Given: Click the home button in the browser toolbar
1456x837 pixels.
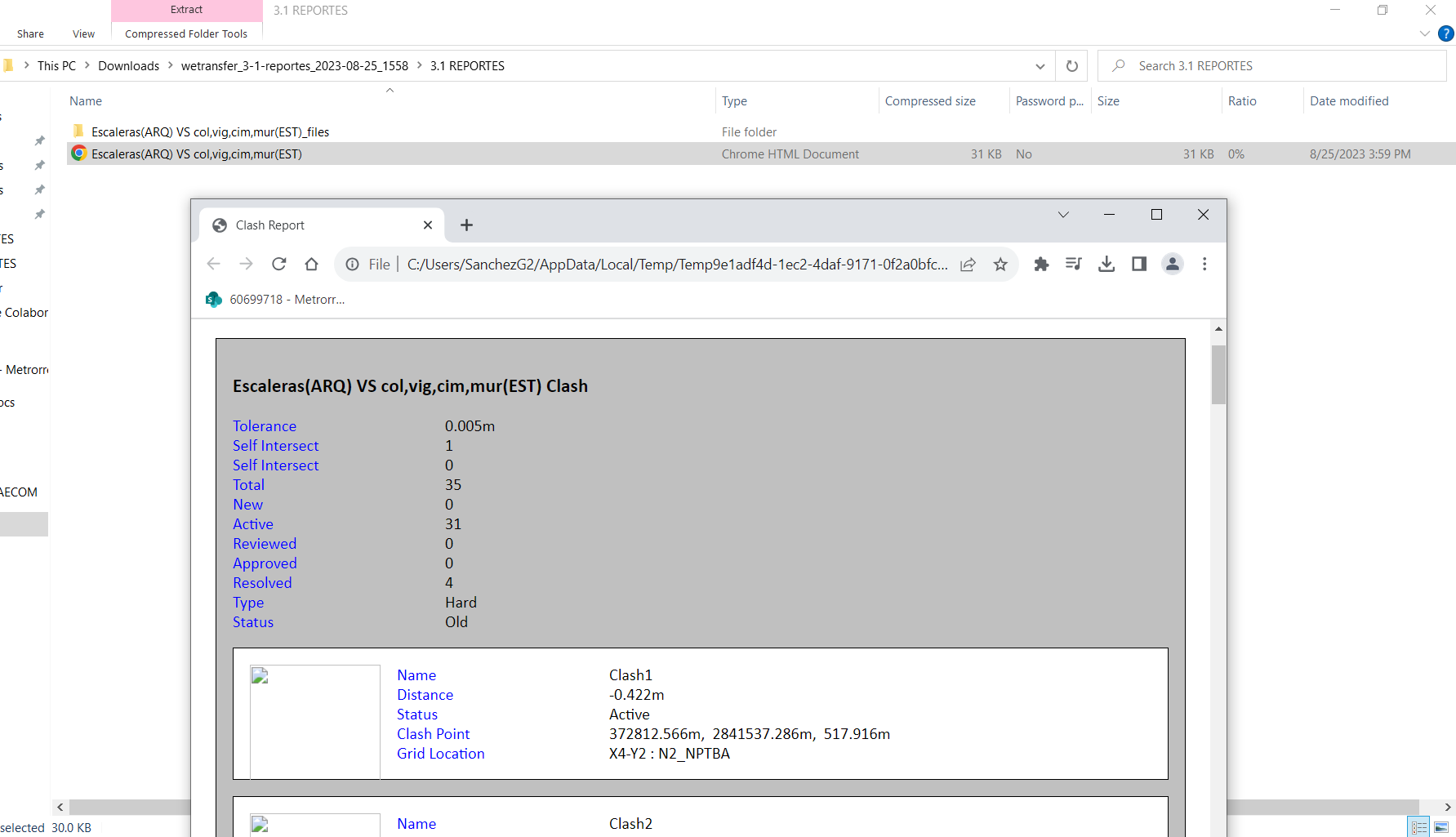Looking at the screenshot, I should (311, 264).
